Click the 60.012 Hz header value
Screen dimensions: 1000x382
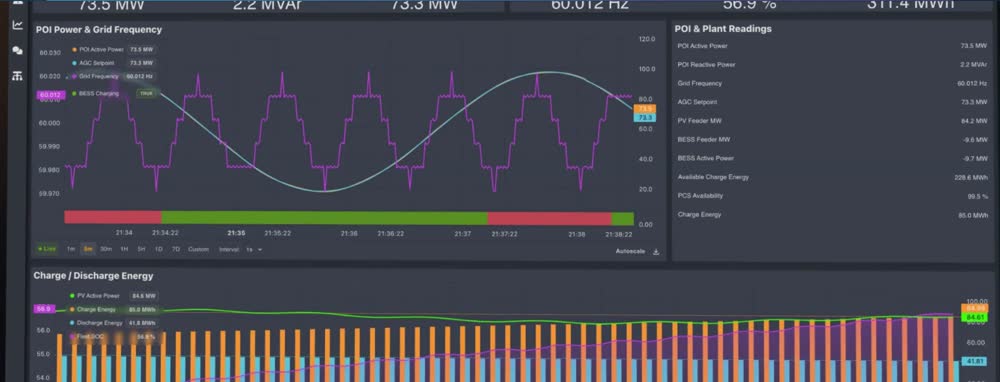tap(590, 4)
